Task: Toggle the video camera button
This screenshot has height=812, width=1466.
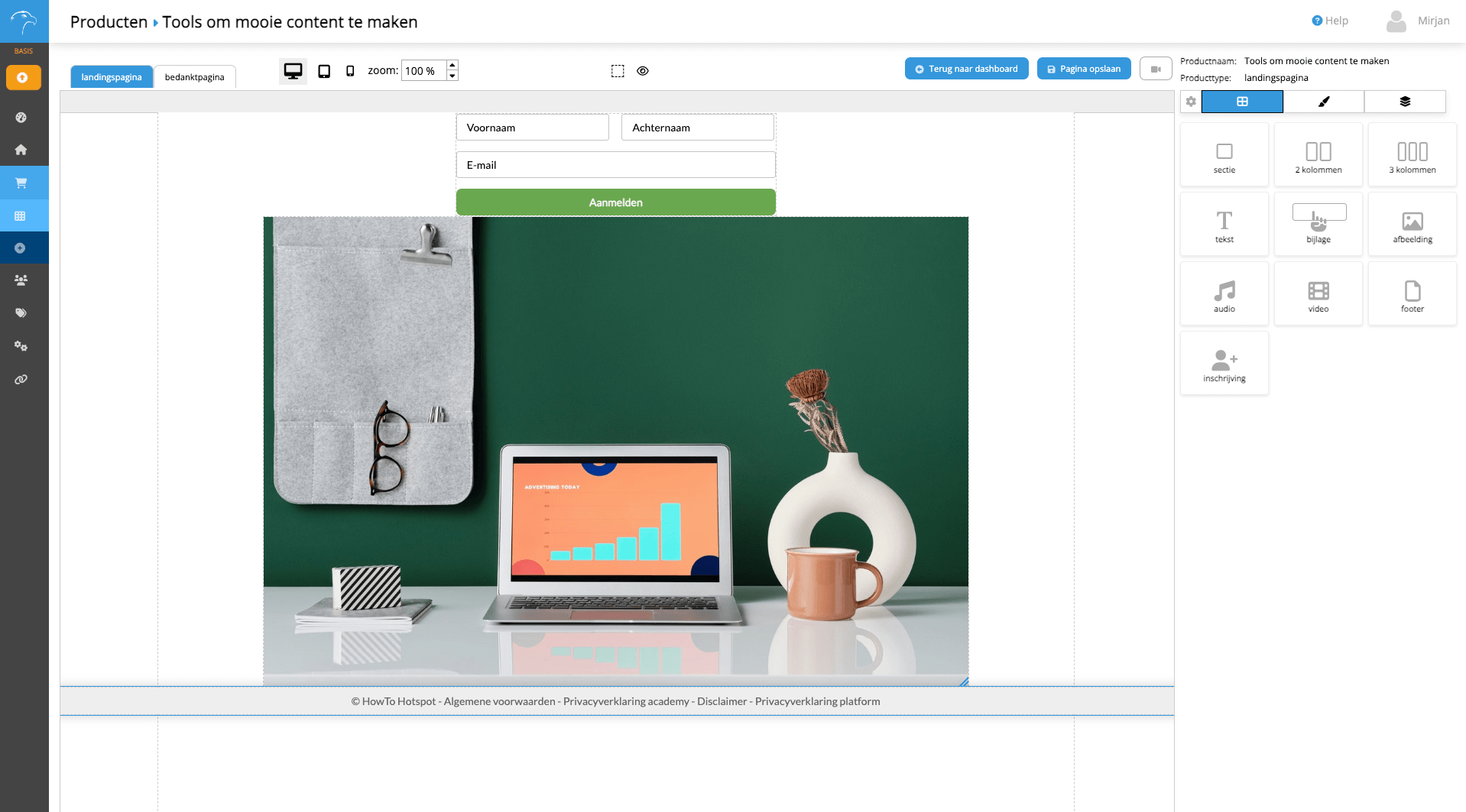Action: pyautogui.click(x=1155, y=69)
